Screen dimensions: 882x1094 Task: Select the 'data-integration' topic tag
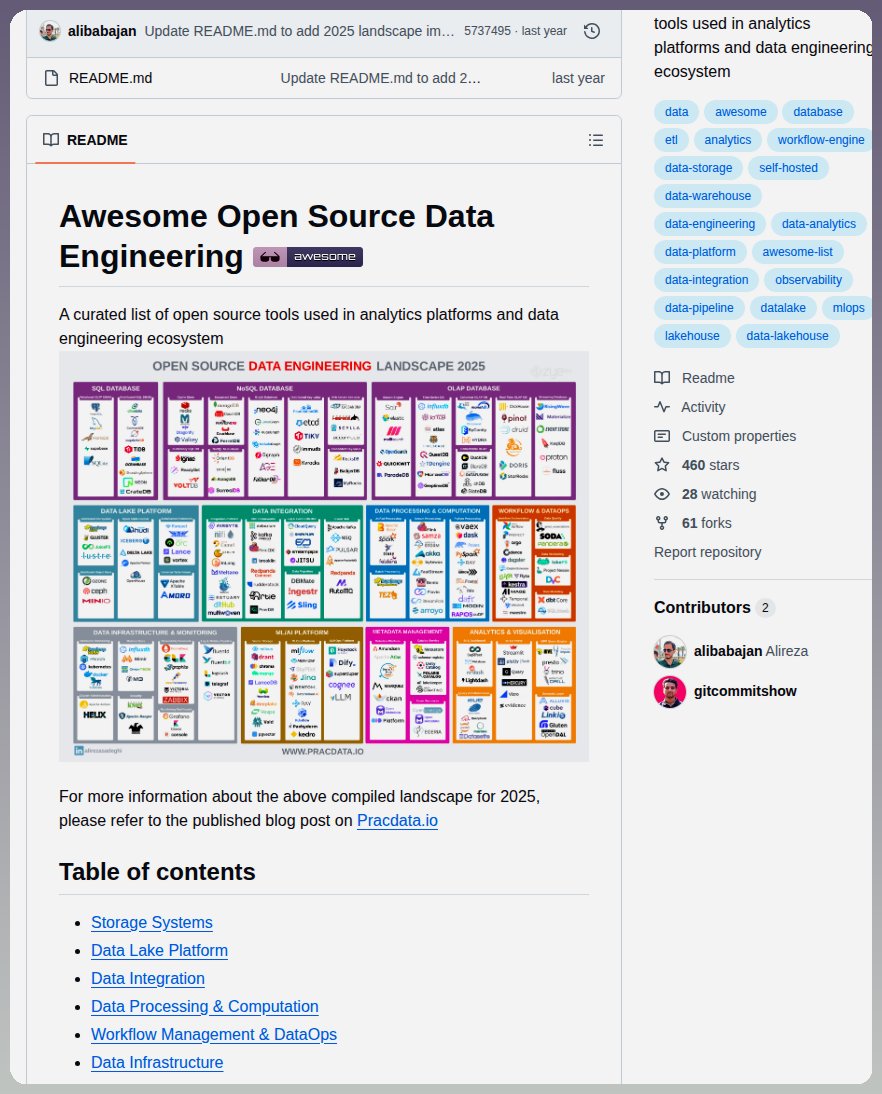[706, 279]
